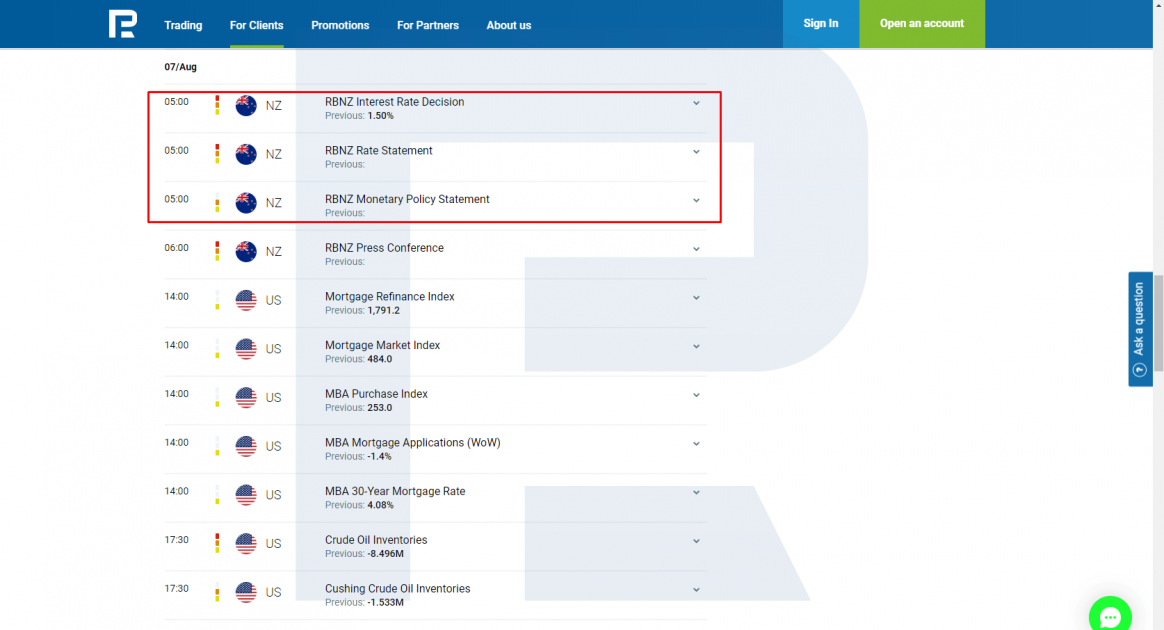Click volatility indicator for Mortgage Refinance Index
Viewport: 1164px width, 630px height.
point(218,300)
